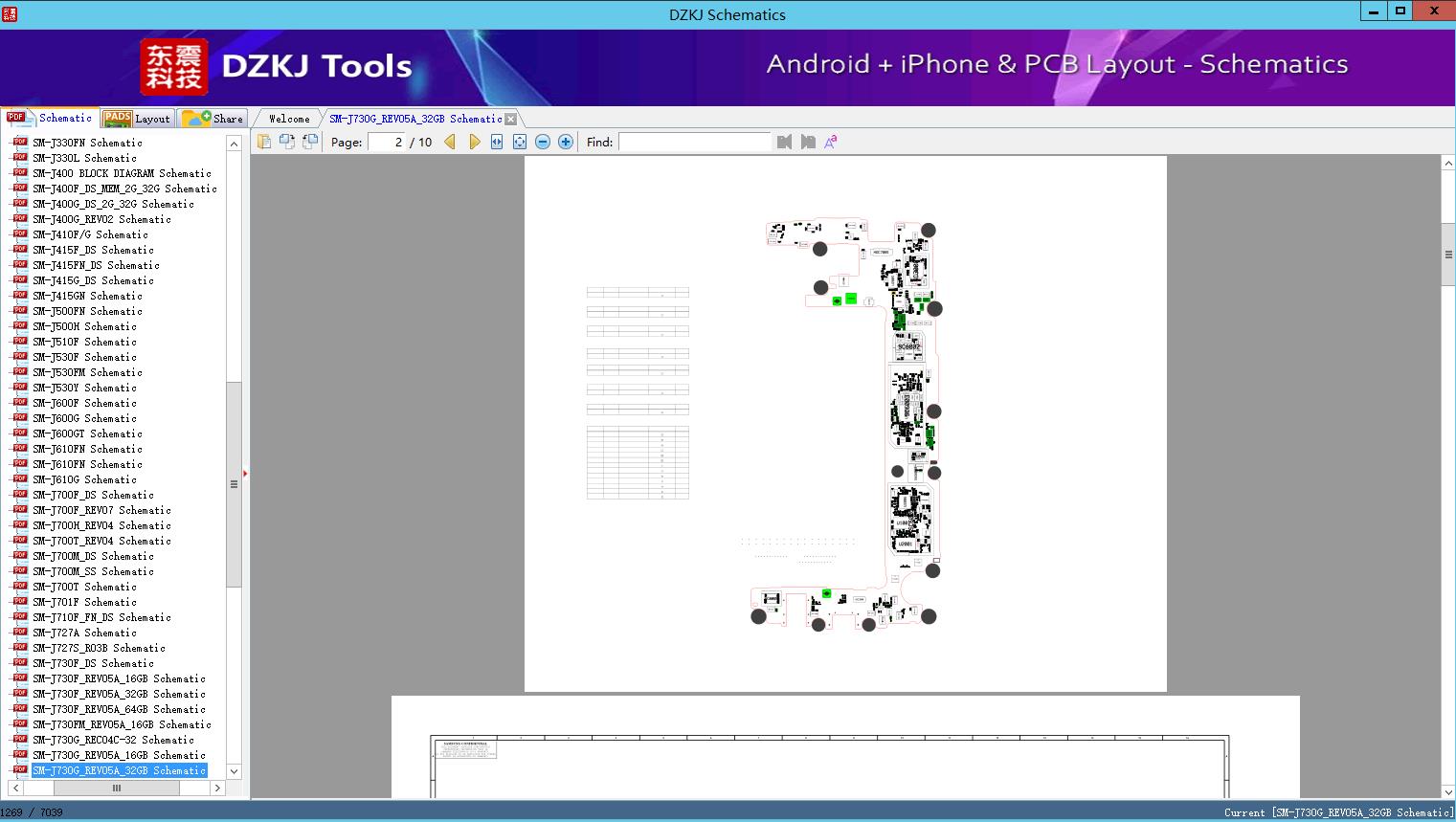Click the fit-whole-page icon in the toolbar
The height and width of the screenshot is (822, 1456).
point(520,142)
